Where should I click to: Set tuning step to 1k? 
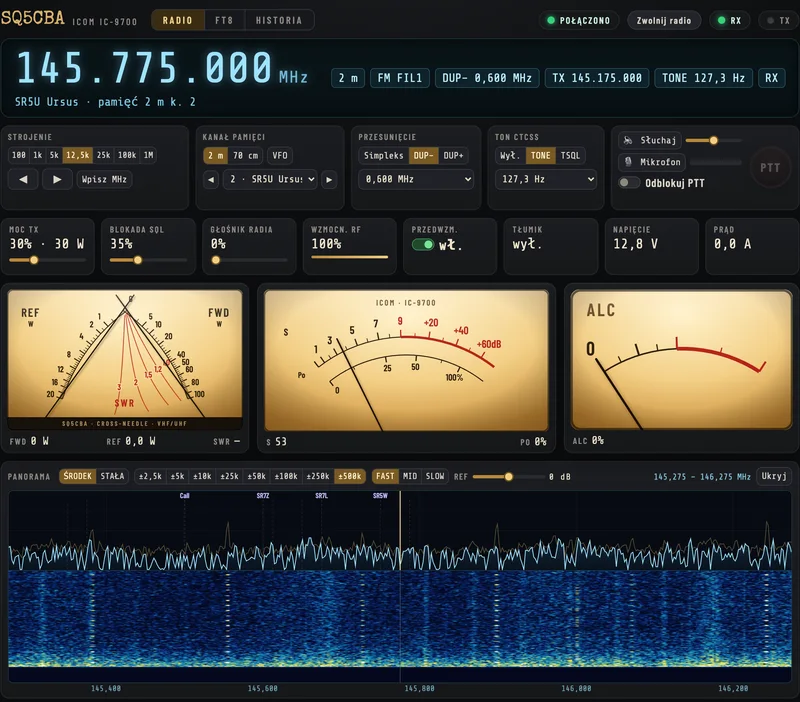tap(38, 155)
